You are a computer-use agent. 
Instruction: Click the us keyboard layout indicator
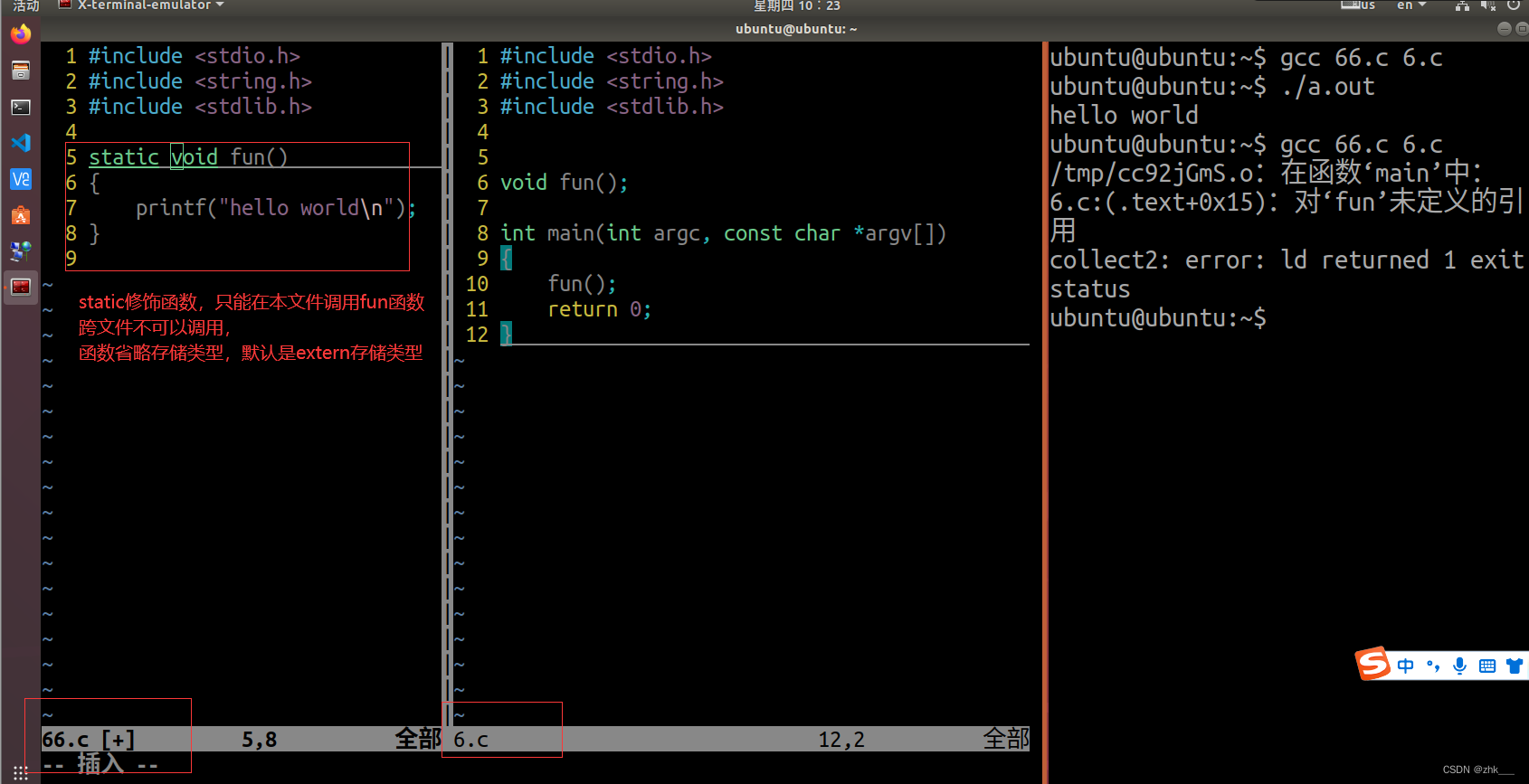pos(1358,5)
